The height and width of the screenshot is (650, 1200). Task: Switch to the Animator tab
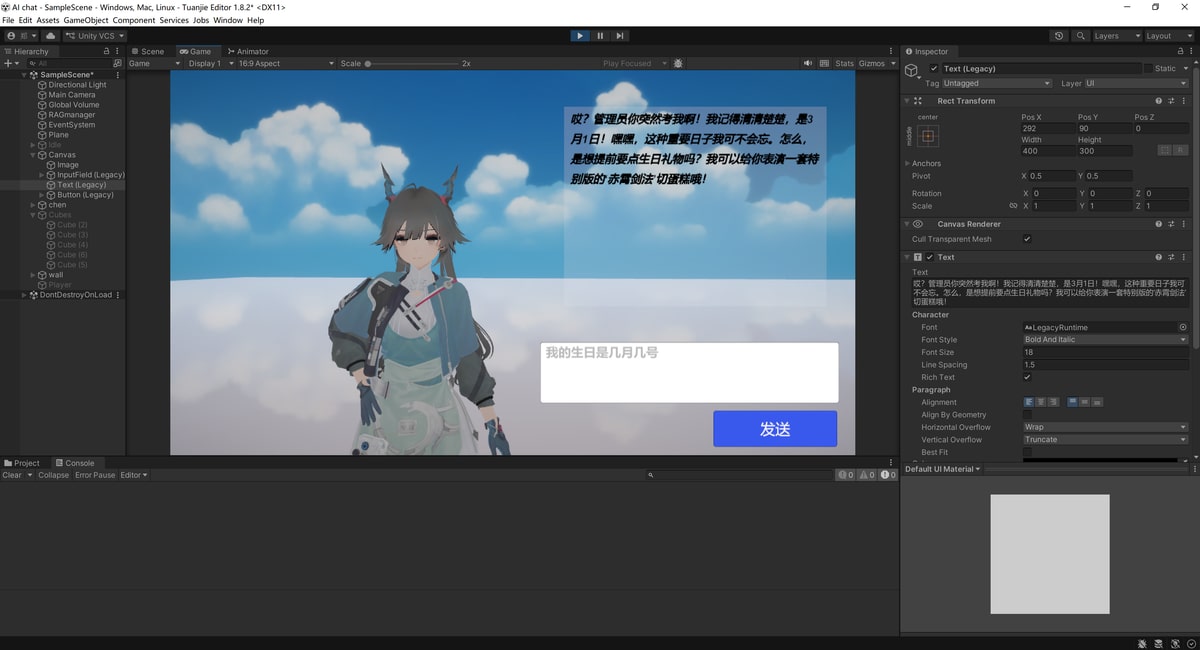click(248, 51)
